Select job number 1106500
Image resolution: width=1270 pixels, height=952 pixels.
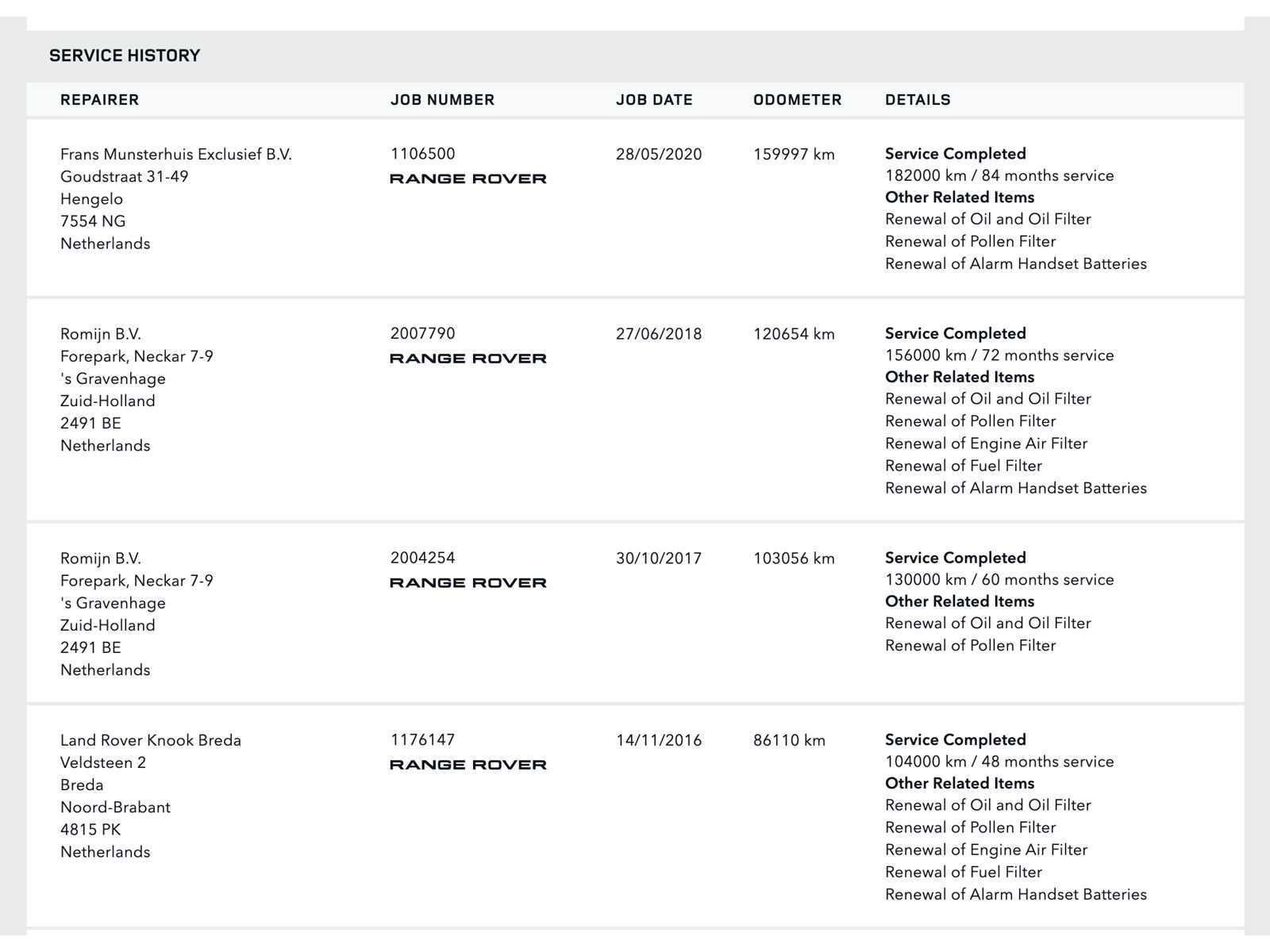point(422,154)
